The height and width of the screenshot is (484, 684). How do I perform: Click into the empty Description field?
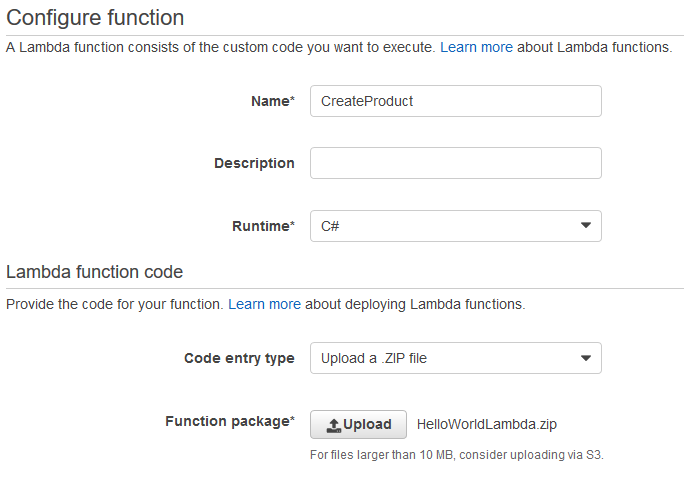click(456, 163)
